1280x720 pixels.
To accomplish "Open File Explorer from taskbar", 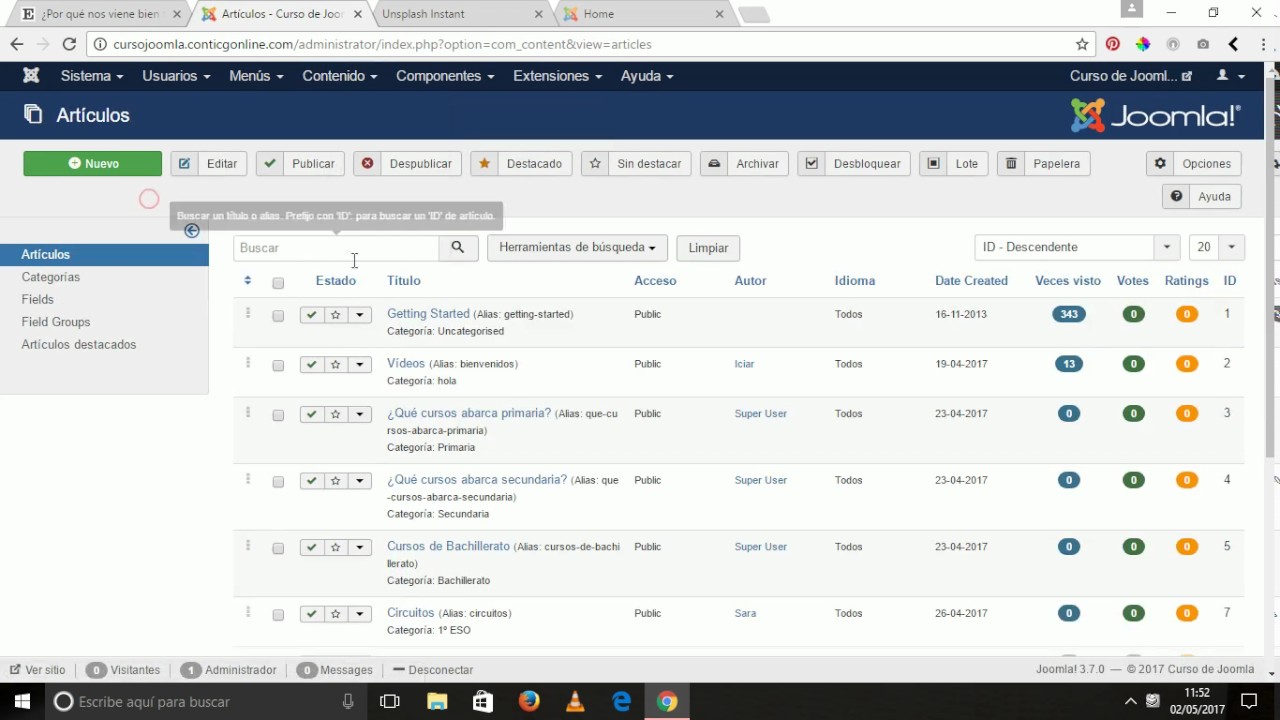I will pyautogui.click(x=437, y=701).
